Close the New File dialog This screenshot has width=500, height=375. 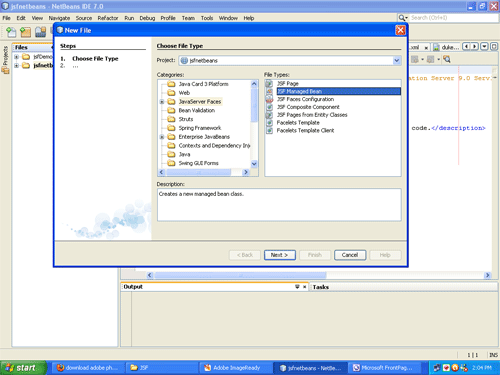400,30
